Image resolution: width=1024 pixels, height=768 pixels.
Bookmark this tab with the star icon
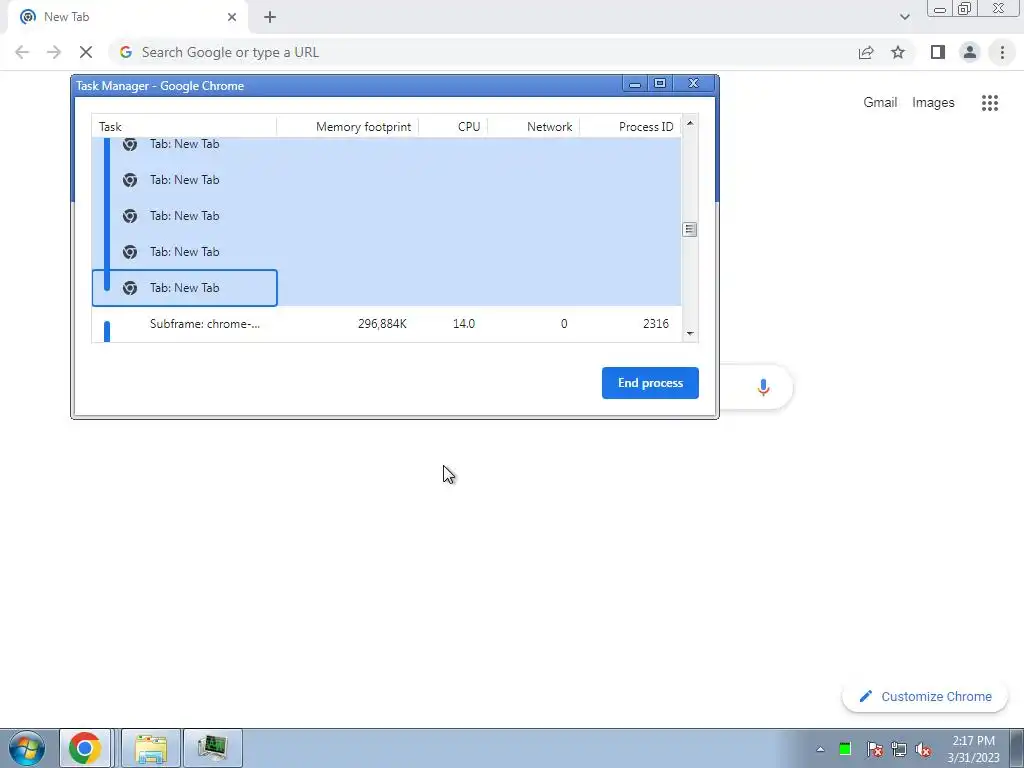898,52
